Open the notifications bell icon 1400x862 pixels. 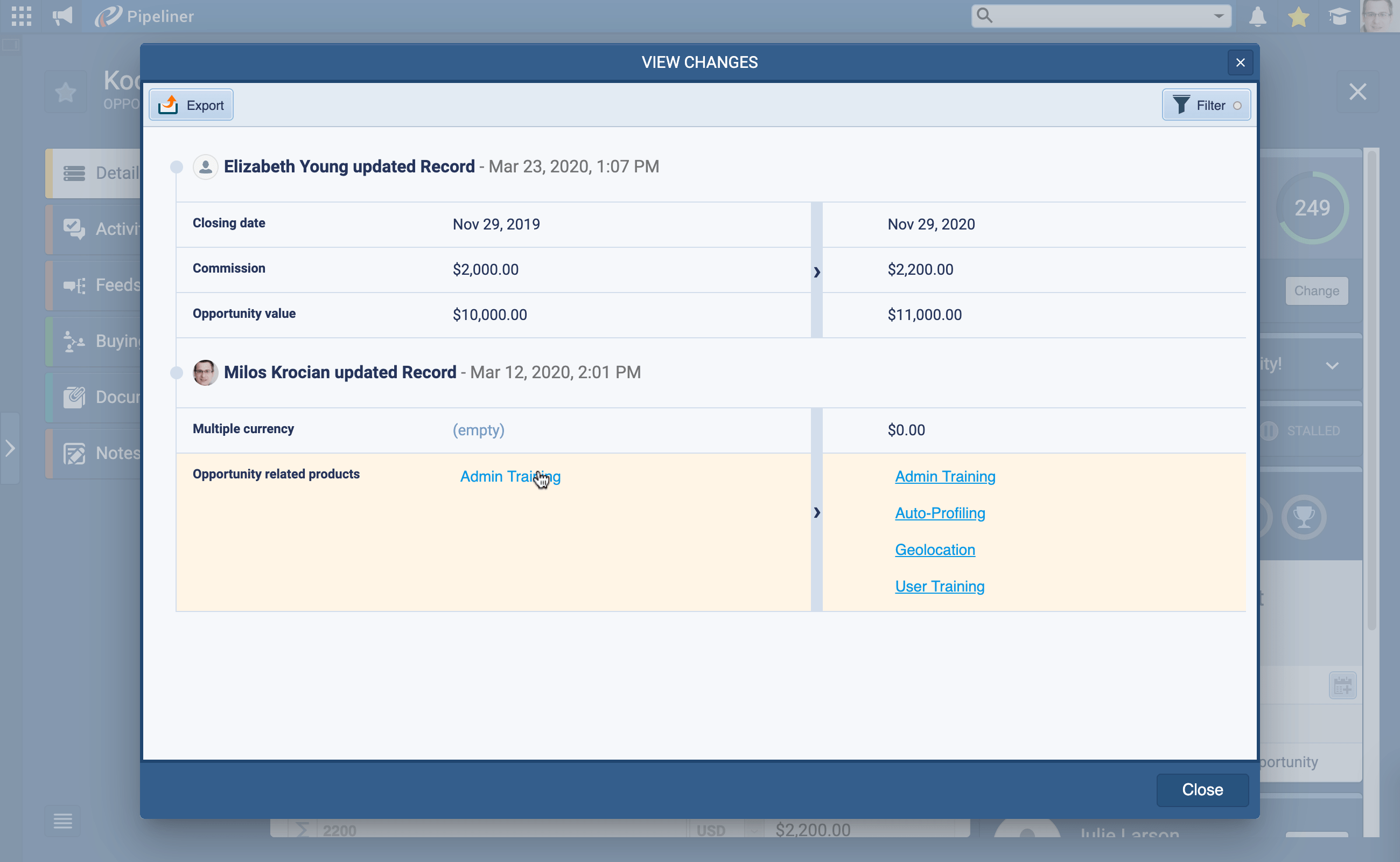[x=1257, y=16]
